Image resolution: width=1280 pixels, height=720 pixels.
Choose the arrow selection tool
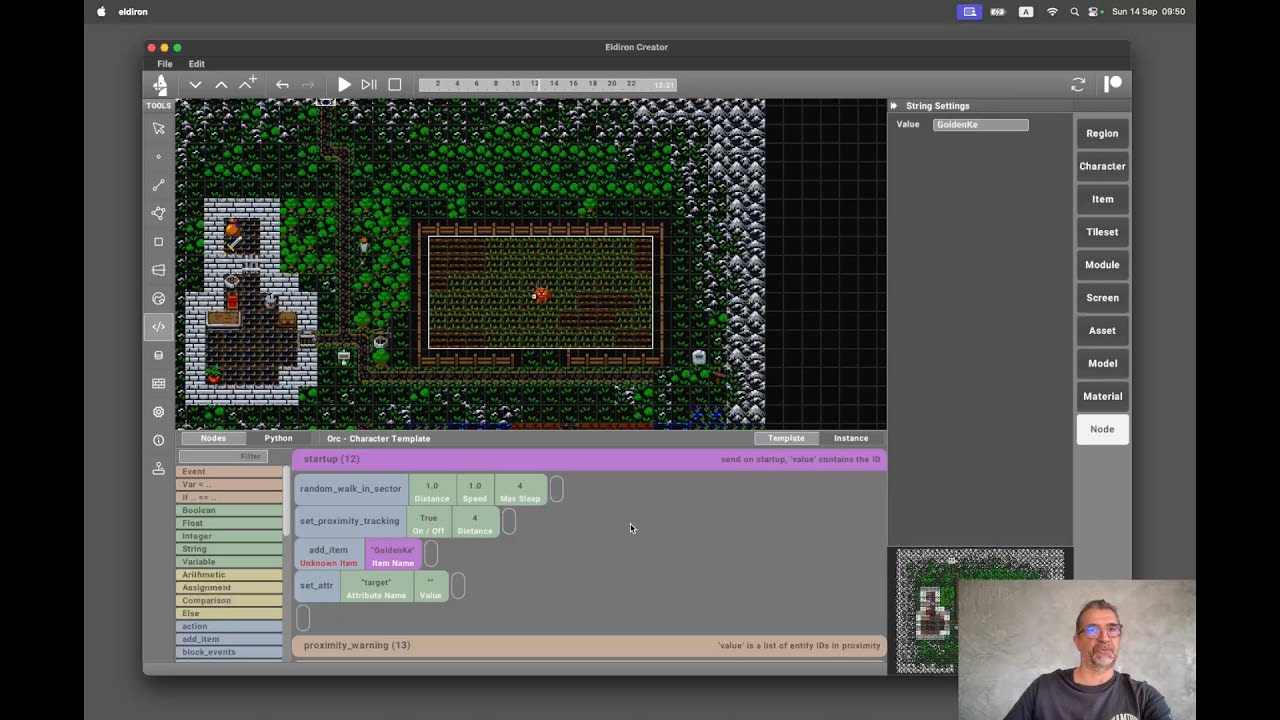[x=158, y=128]
